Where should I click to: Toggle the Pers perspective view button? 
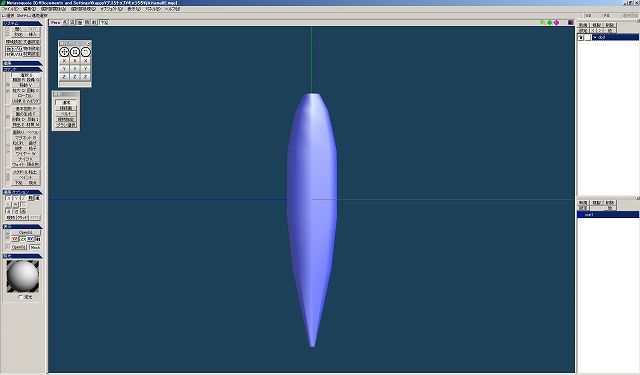(56, 22)
